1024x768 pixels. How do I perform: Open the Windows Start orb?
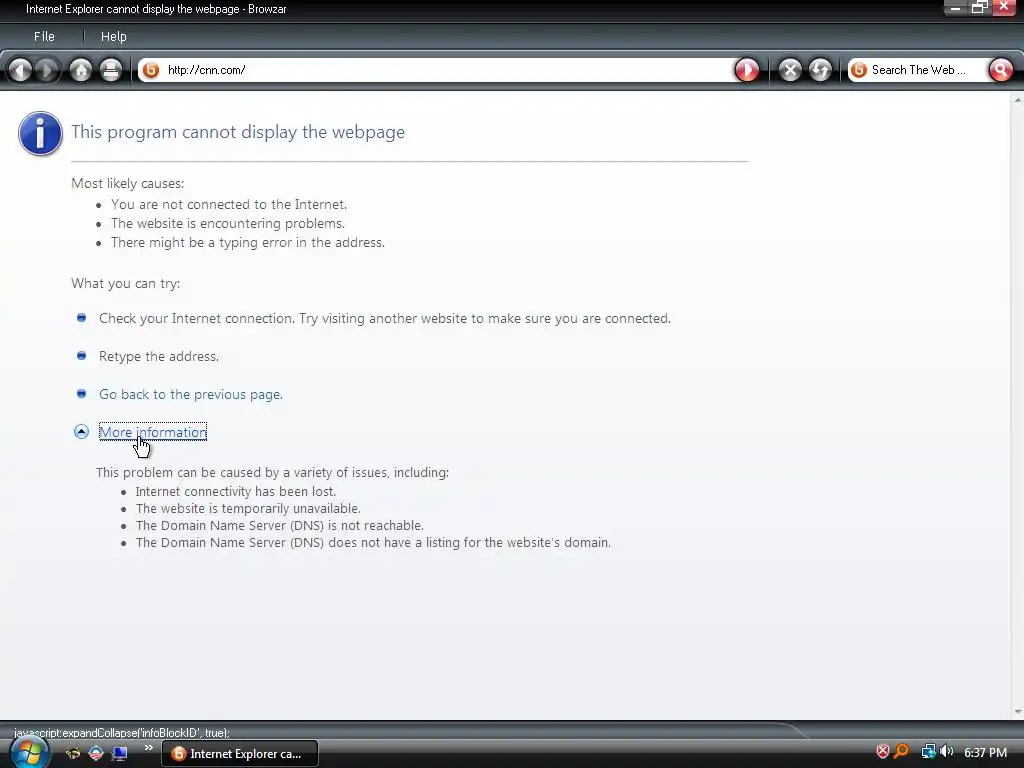pyautogui.click(x=29, y=751)
